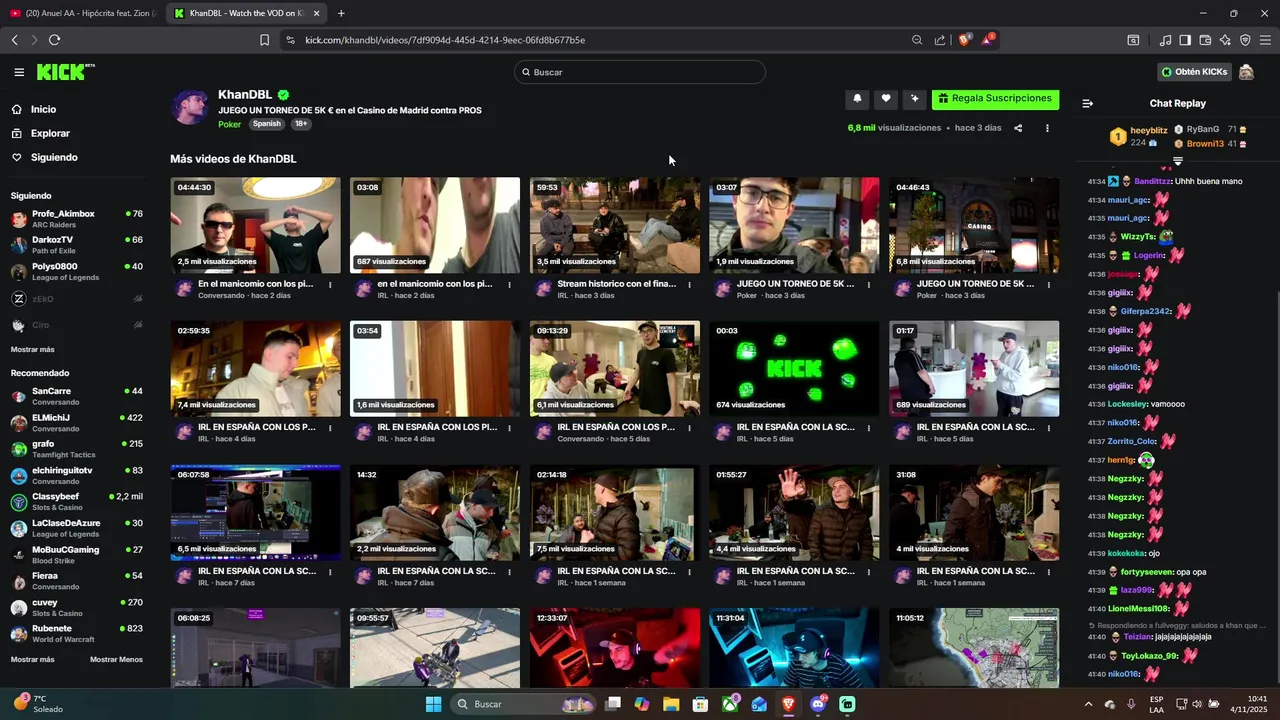This screenshot has width=1280, height=720.
Task: Open the Poker category link
Action: click(229, 124)
